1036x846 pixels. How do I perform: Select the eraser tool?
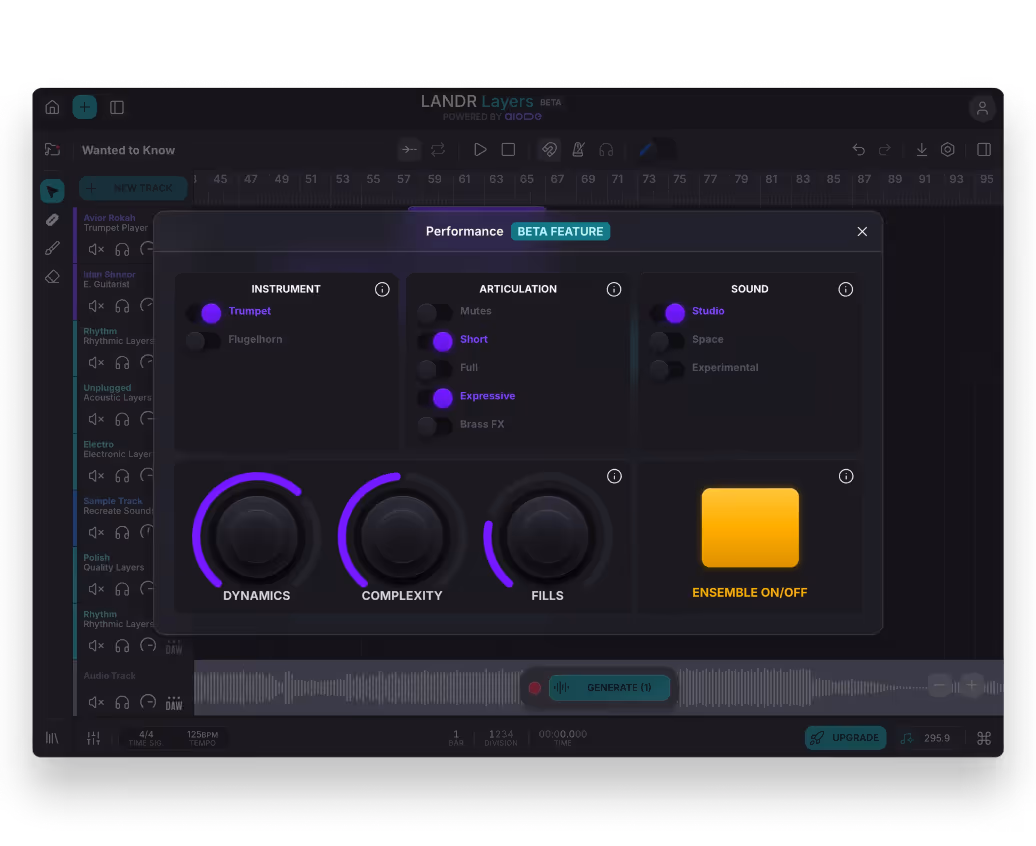click(x=52, y=277)
